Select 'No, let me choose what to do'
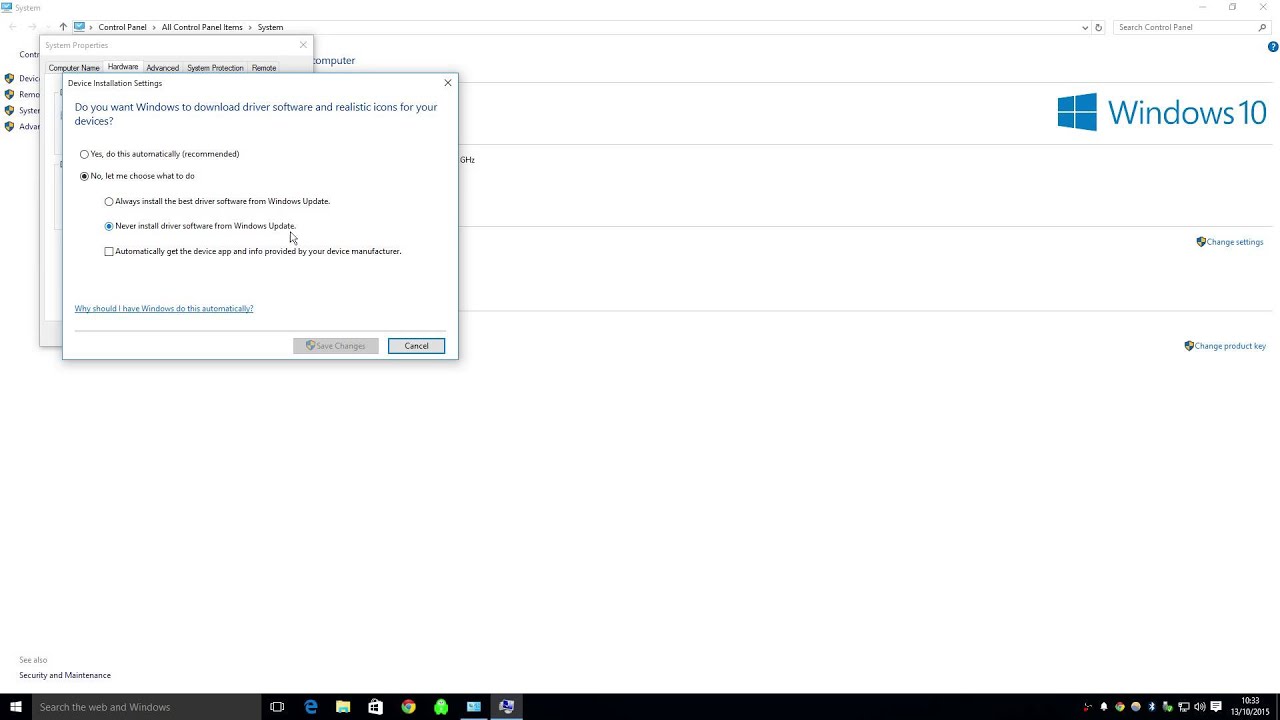The width and height of the screenshot is (1280, 720). point(138,176)
